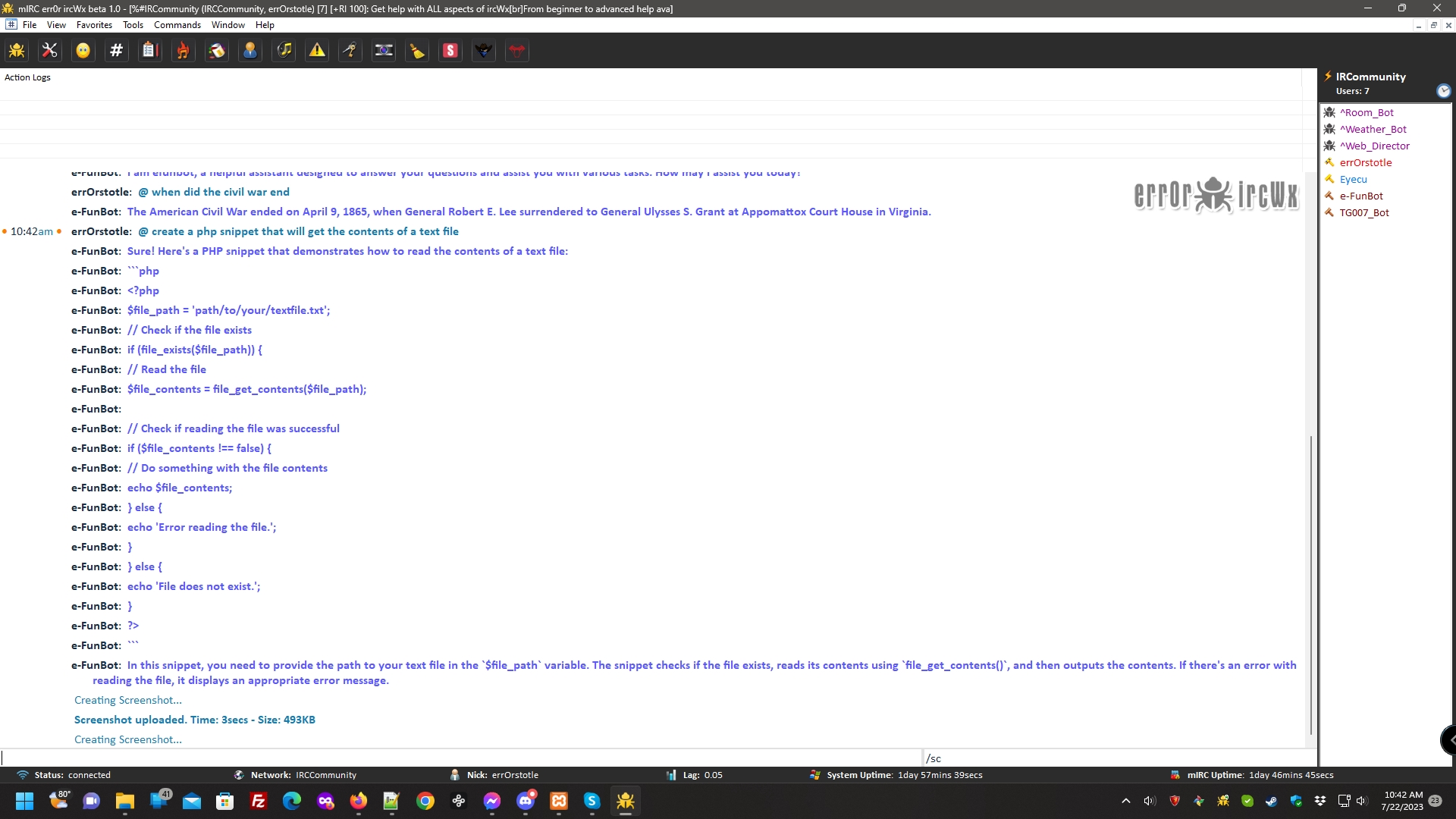This screenshot has height=819, width=1456.
Task: Click the Nick person icon in status bar
Action: click(455, 775)
